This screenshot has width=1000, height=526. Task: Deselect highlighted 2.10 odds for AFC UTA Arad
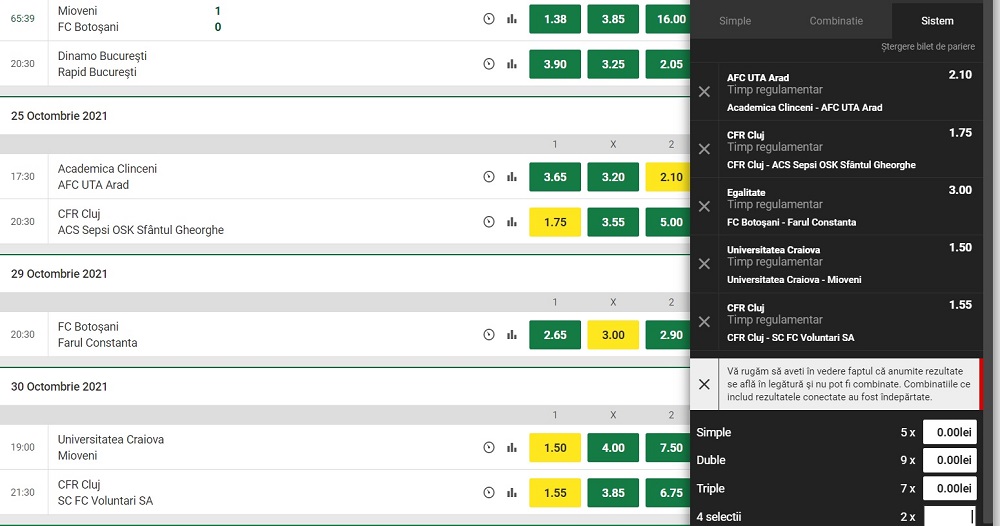(x=671, y=177)
